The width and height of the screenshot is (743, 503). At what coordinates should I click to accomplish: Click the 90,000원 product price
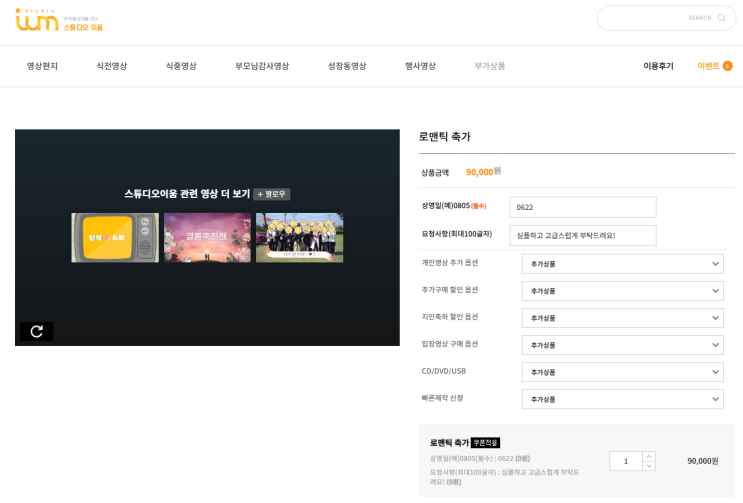(x=483, y=171)
